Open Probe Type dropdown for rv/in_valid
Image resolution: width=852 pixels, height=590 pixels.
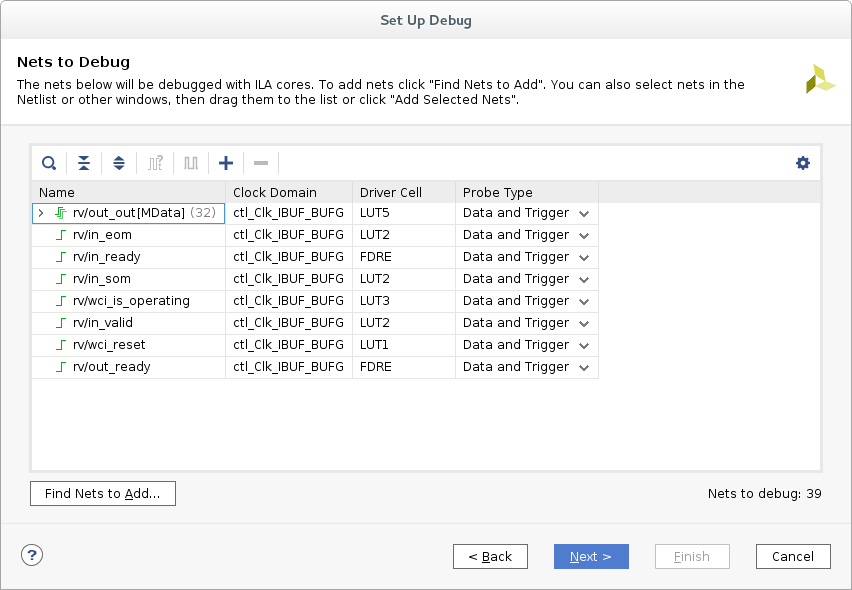(x=584, y=324)
